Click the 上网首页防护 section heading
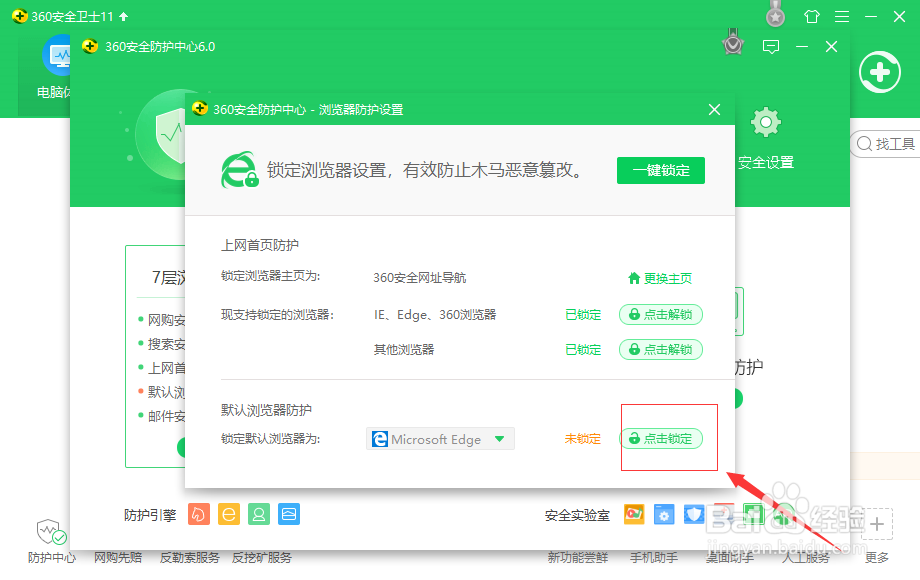Image resolution: width=920 pixels, height=580 pixels. pyautogui.click(x=260, y=245)
